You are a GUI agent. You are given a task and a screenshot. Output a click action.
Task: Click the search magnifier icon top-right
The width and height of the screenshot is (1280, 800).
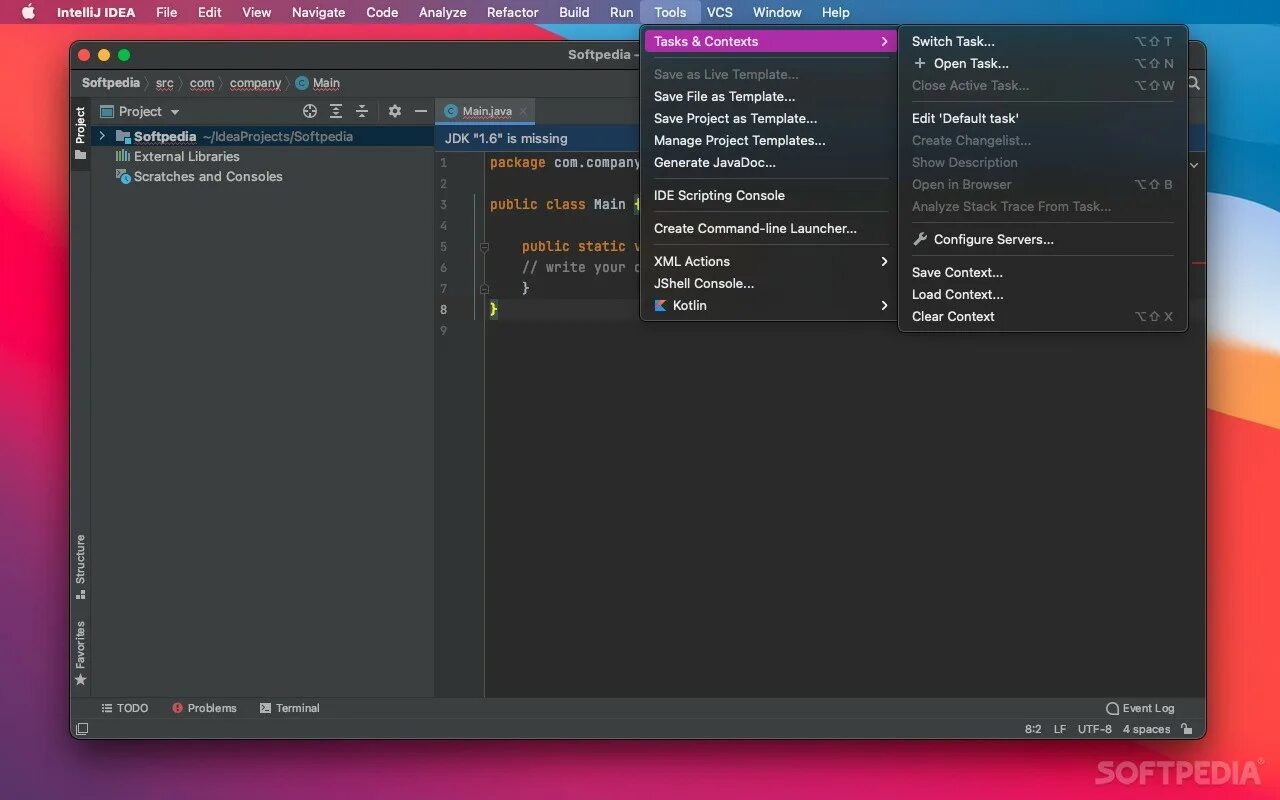click(x=1193, y=84)
